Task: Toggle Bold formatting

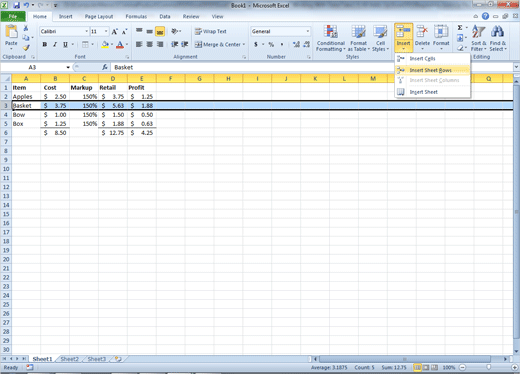Action: point(45,44)
